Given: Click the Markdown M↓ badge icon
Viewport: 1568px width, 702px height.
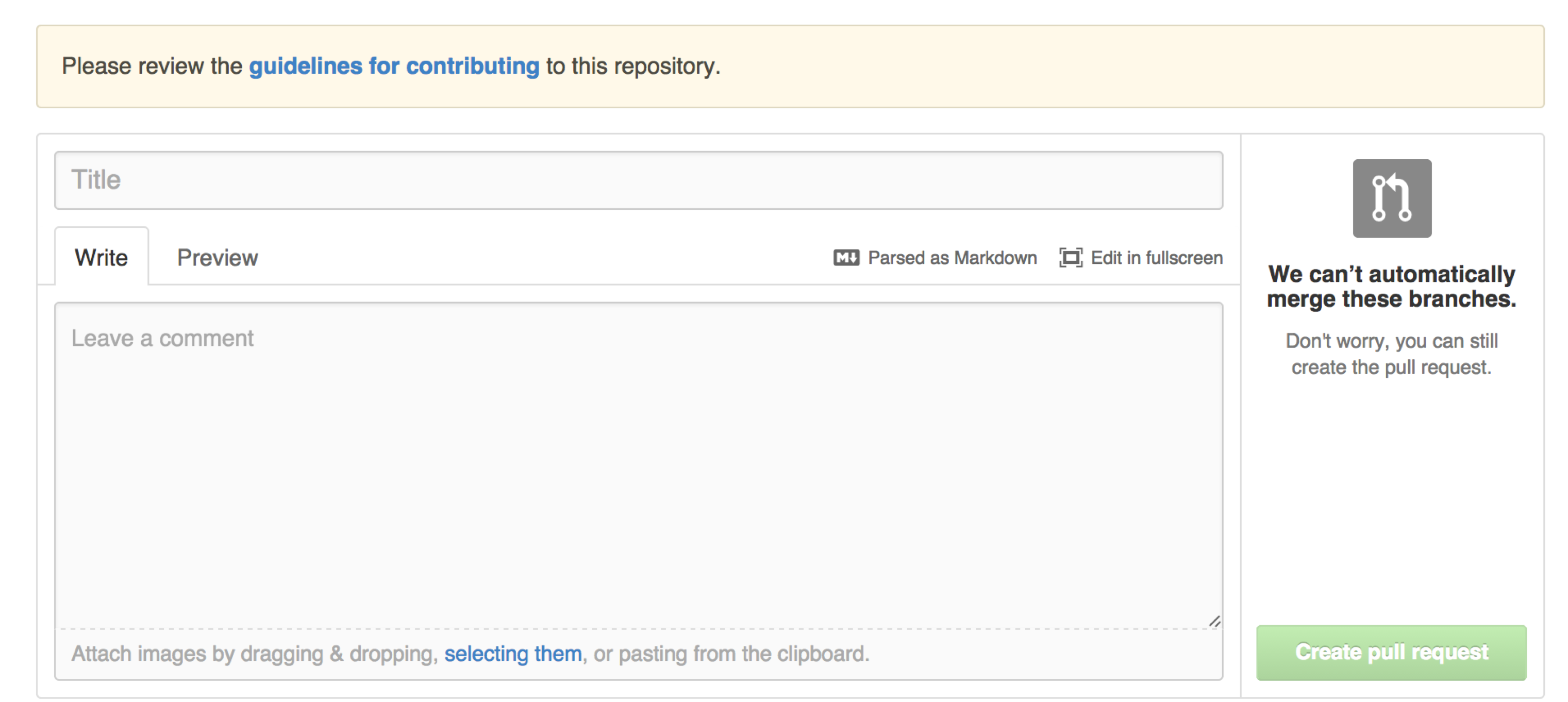Looking at the screenshot, I should (846, 258).
